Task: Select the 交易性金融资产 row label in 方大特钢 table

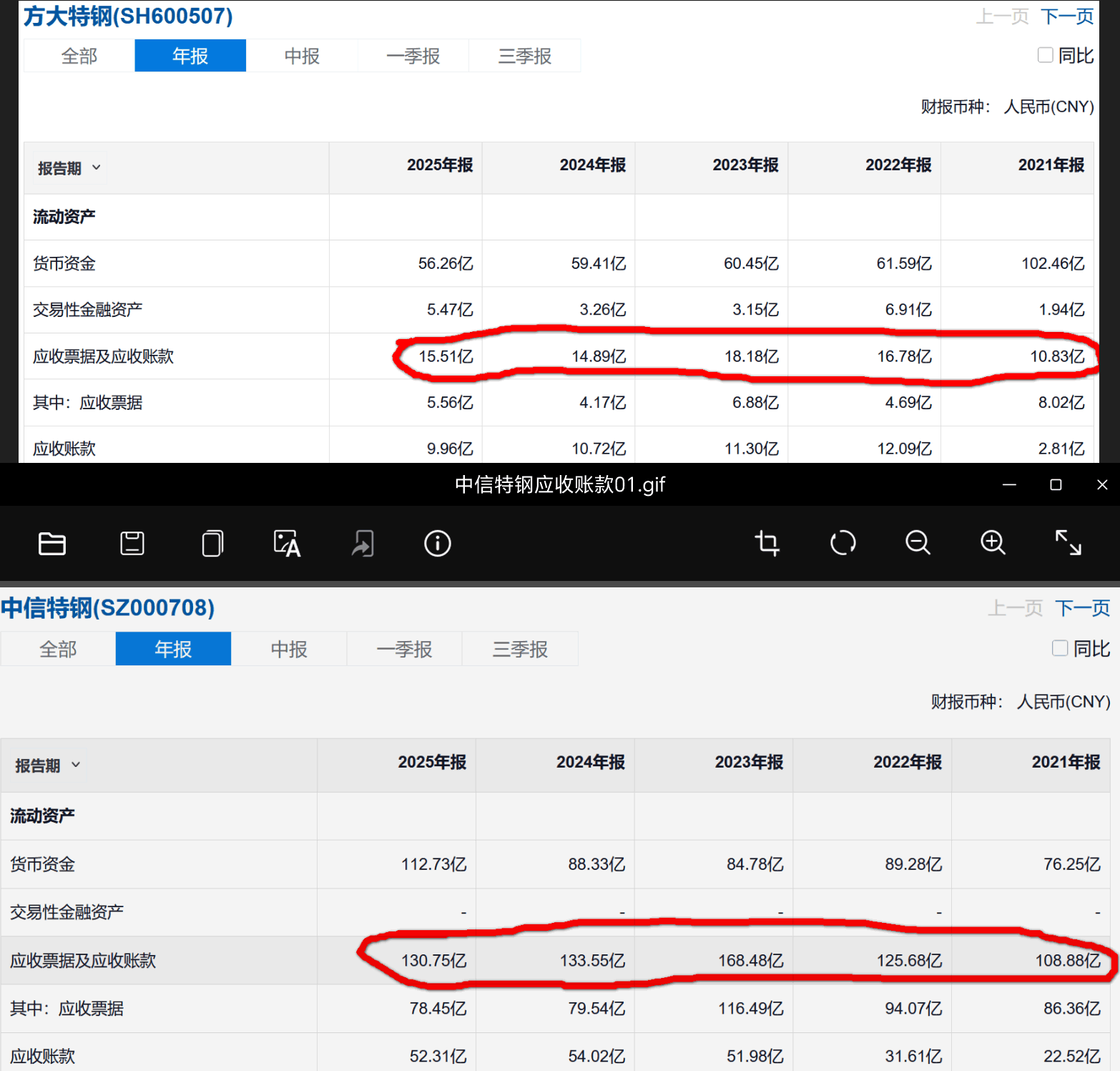Action: [87, 309]
